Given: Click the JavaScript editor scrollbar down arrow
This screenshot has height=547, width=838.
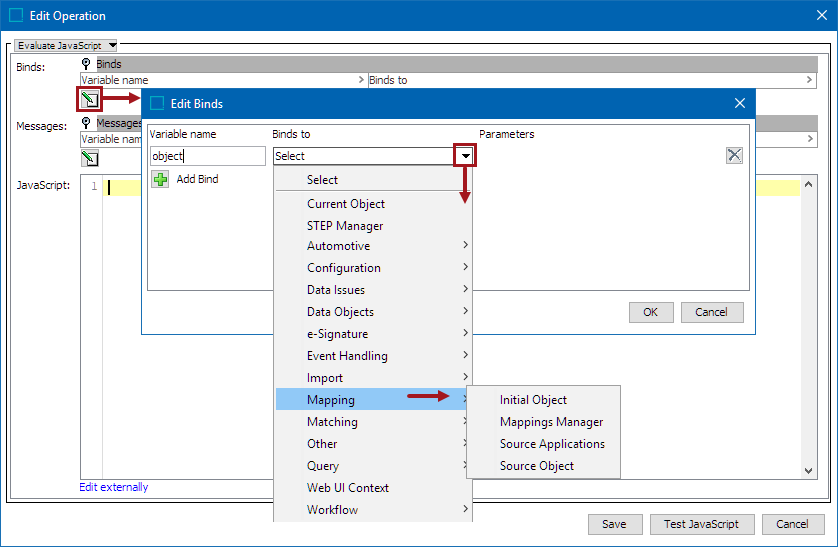Looking at the screenshot, I should coord(809,471).
